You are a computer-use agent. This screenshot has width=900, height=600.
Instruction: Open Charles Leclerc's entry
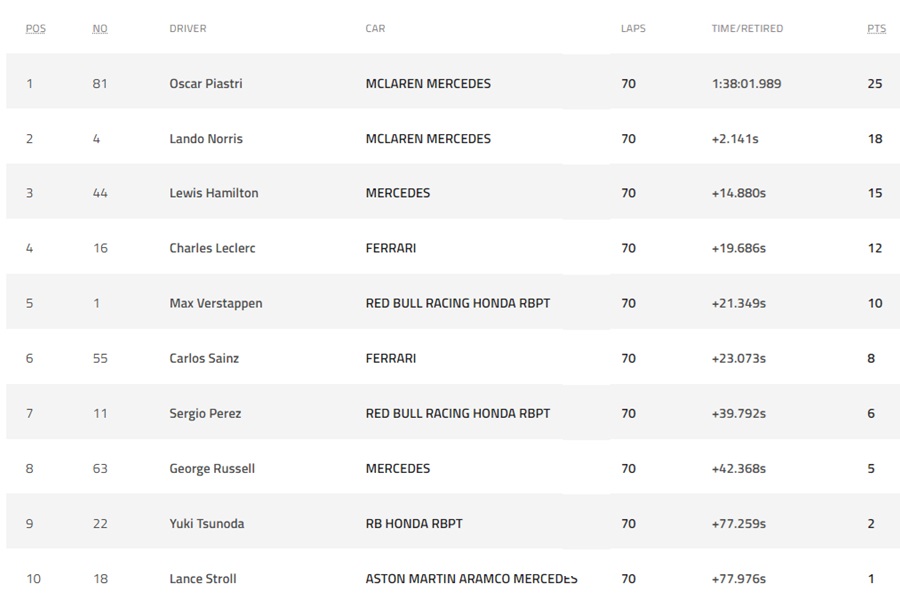click(x=212, y=248)
